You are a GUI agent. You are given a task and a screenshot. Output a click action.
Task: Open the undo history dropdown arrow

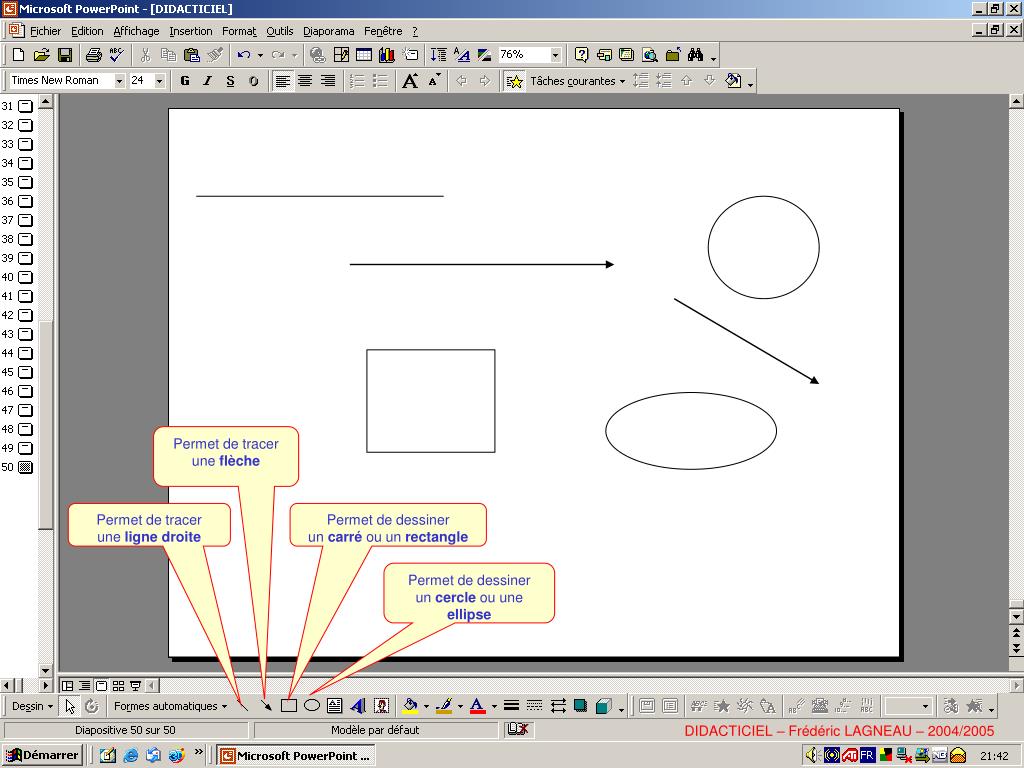coord(260,55)
